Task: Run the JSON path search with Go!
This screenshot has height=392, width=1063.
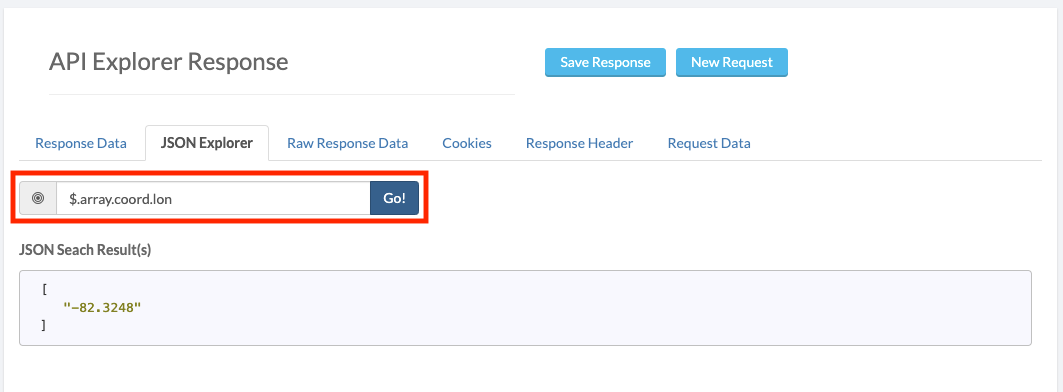Action: (x=395, y=198)
